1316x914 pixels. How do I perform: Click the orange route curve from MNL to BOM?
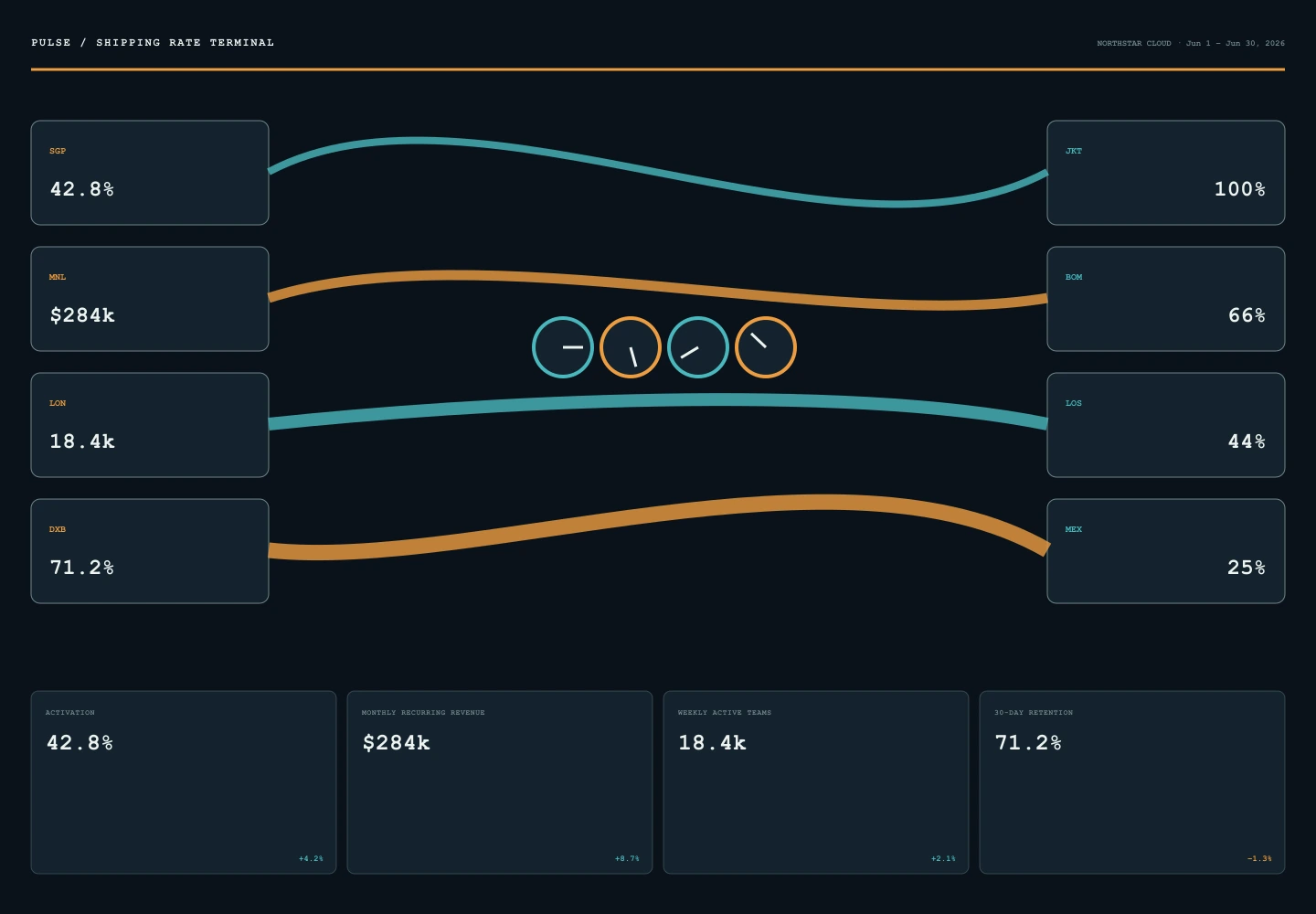(x=658, y=287)
